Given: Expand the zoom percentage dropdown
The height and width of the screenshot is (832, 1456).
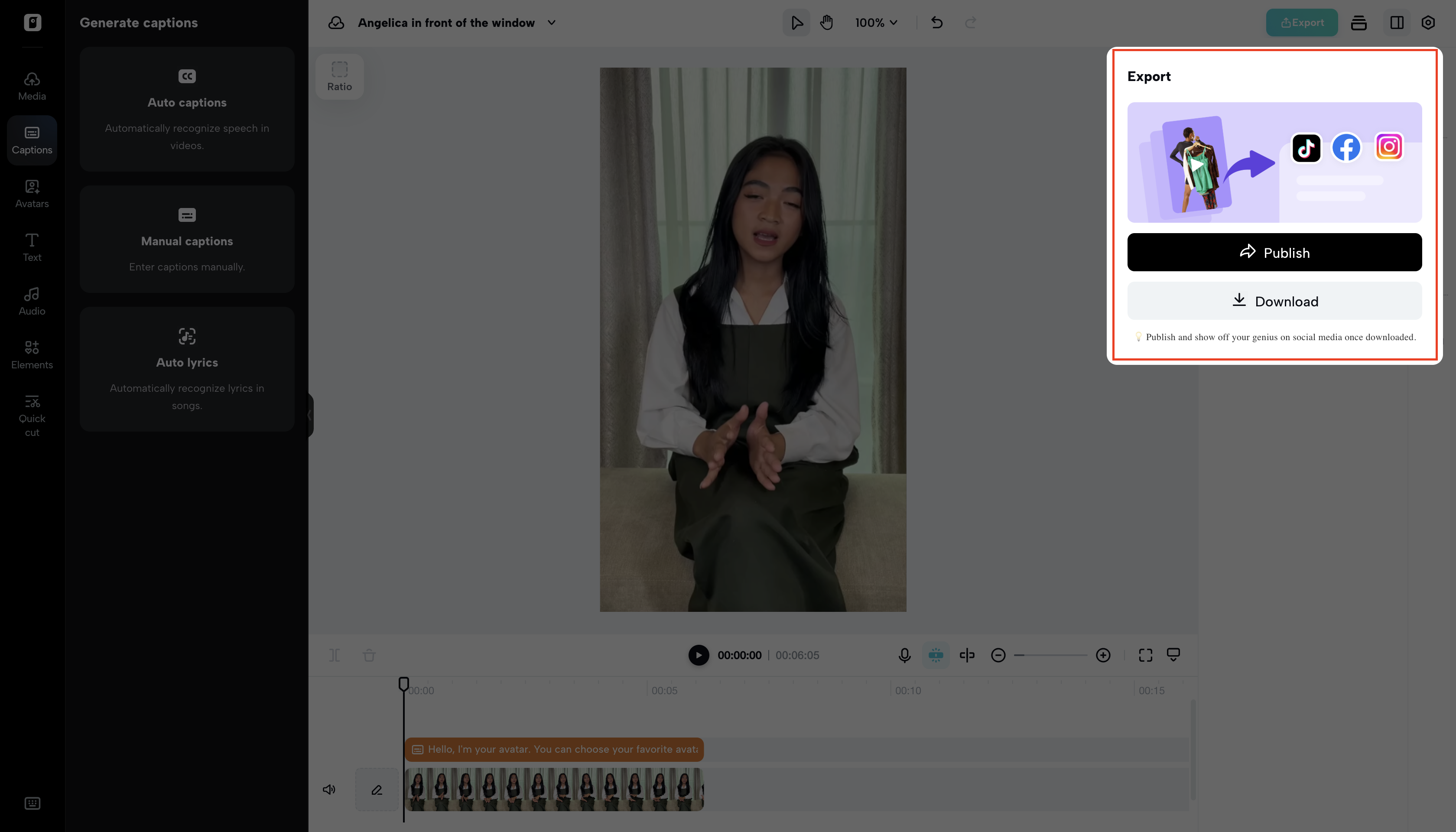Looking at the screenshot, I should point(876,23).
